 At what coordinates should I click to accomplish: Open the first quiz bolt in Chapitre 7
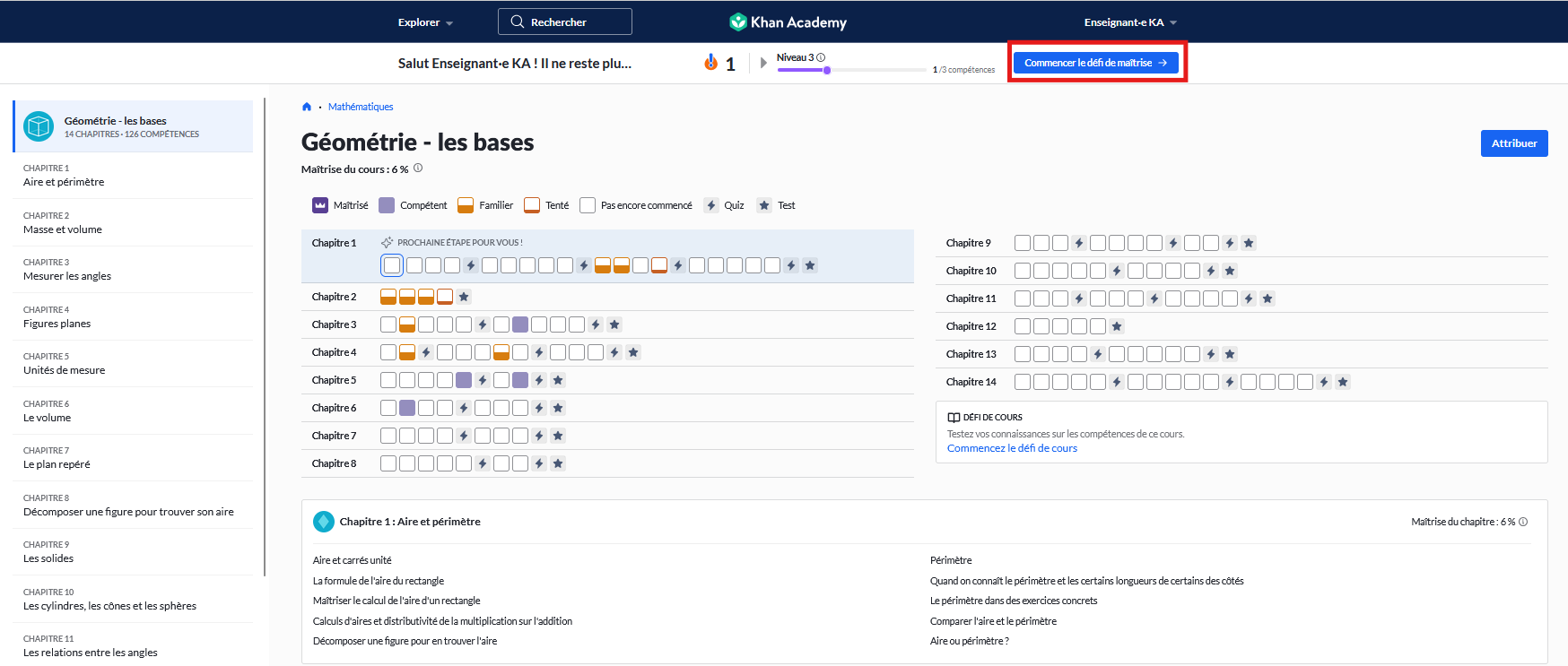coord(464,436)
